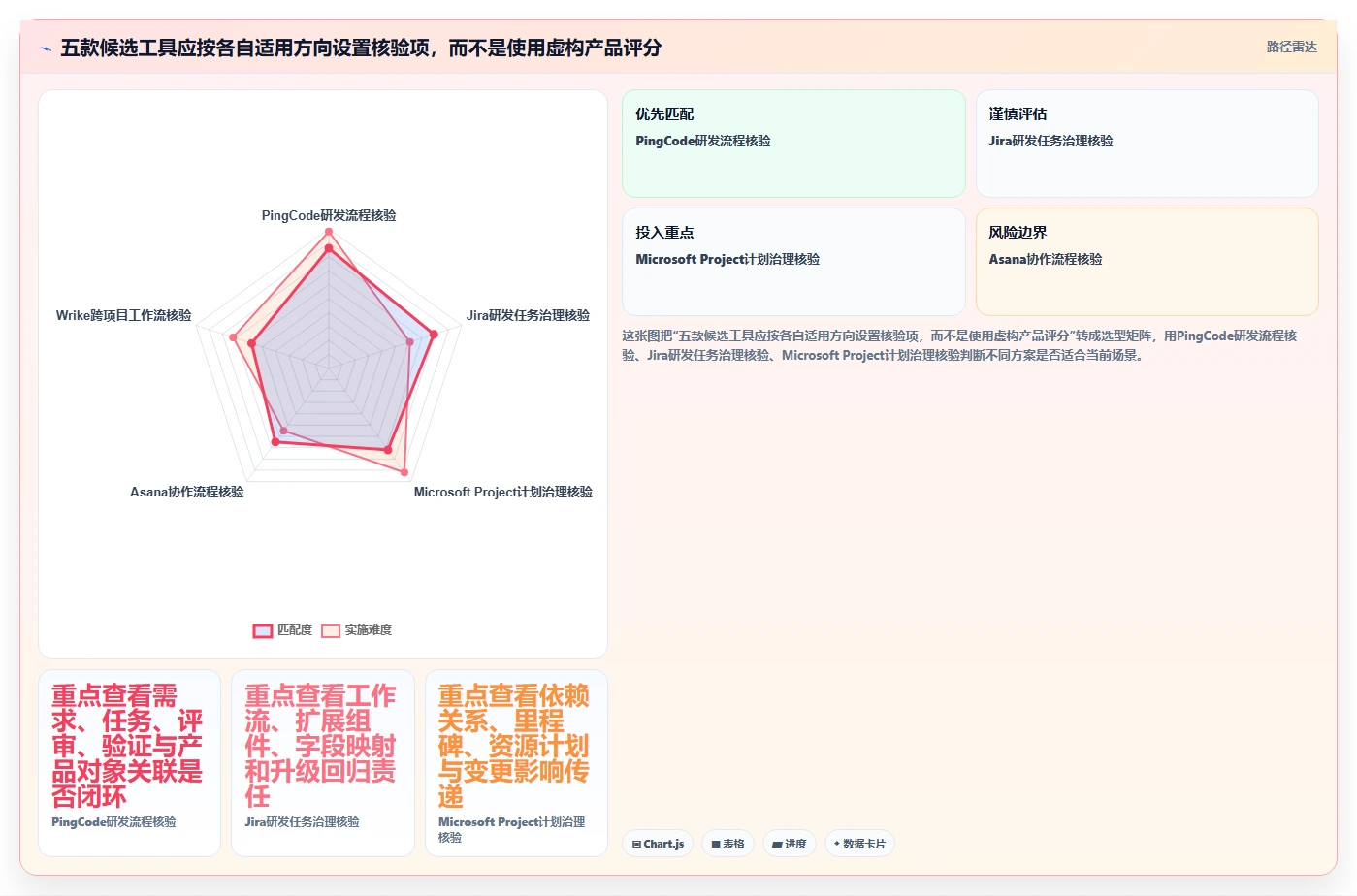Screen dimensions: 1357x896
Task: Click the 实施难度 data point on Jira axis
Action: (x=410, y=342)
